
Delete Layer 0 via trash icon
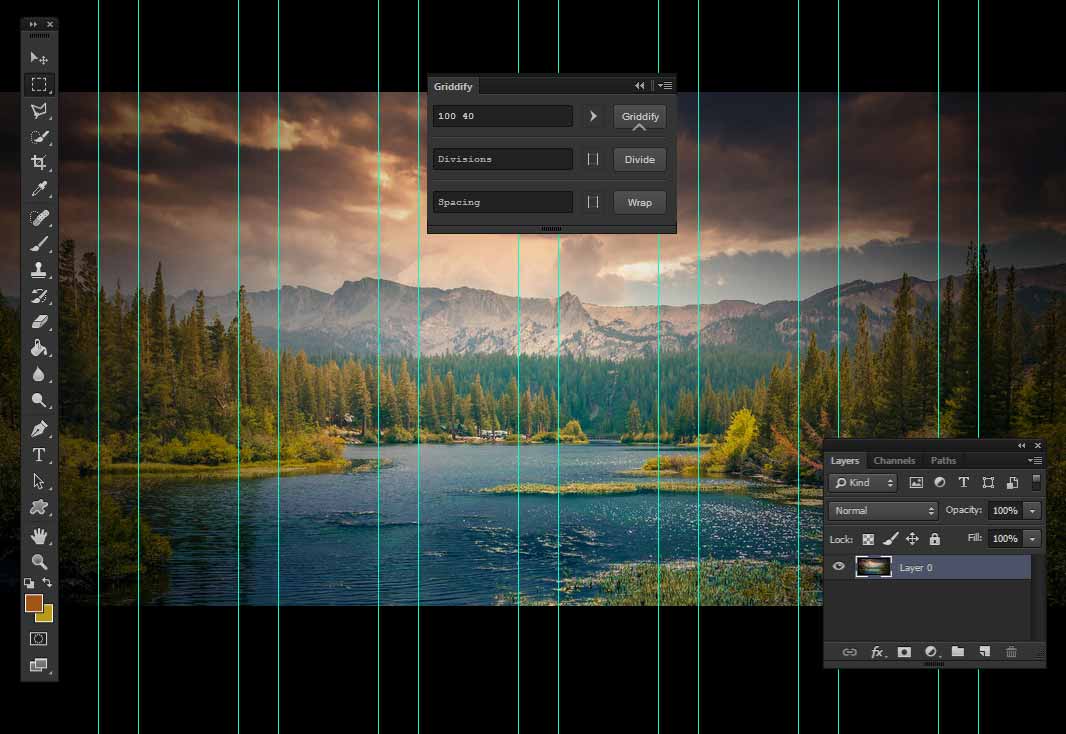pos(1011,652)
